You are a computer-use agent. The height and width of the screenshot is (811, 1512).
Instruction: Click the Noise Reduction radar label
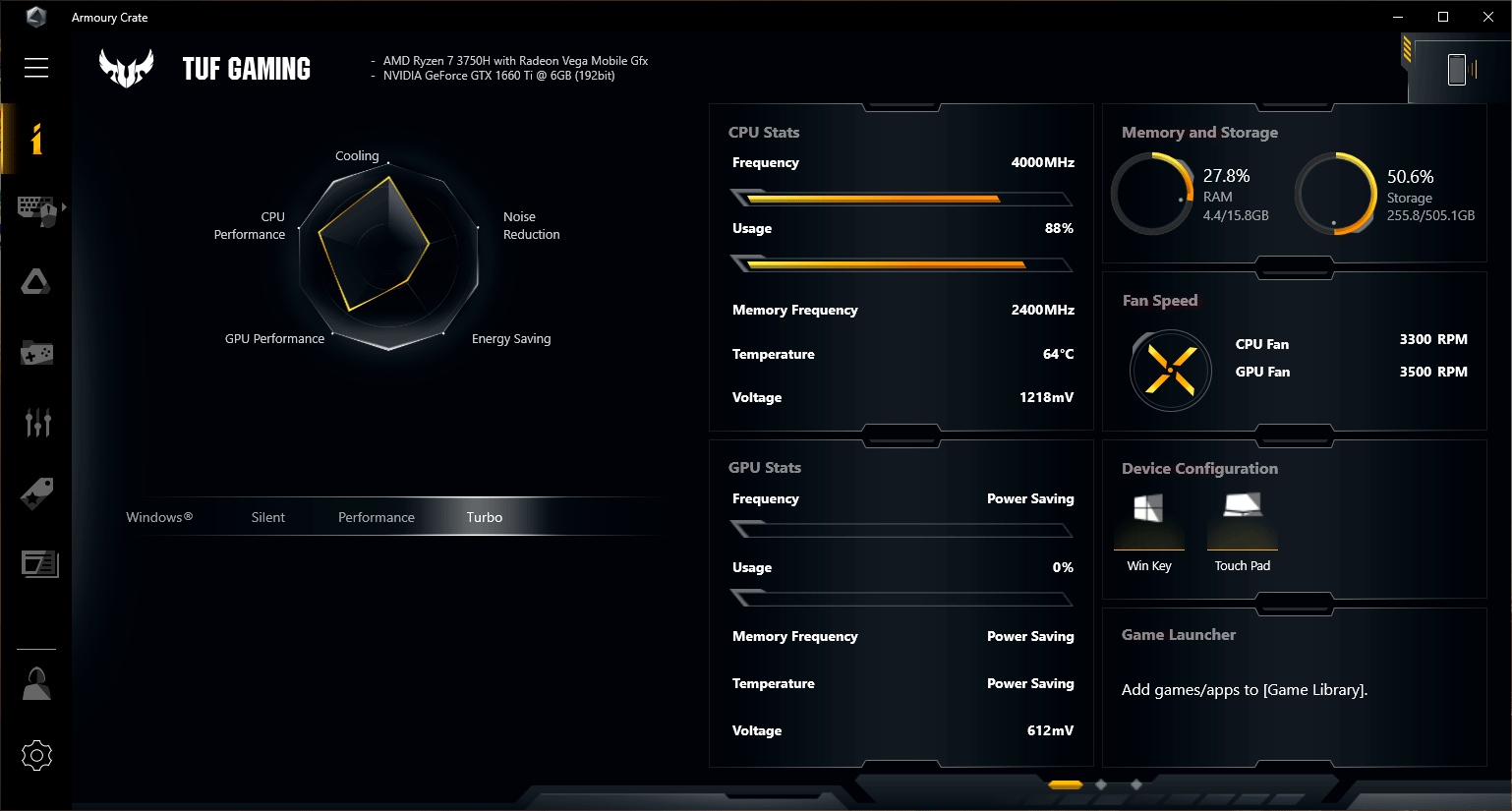532,225
